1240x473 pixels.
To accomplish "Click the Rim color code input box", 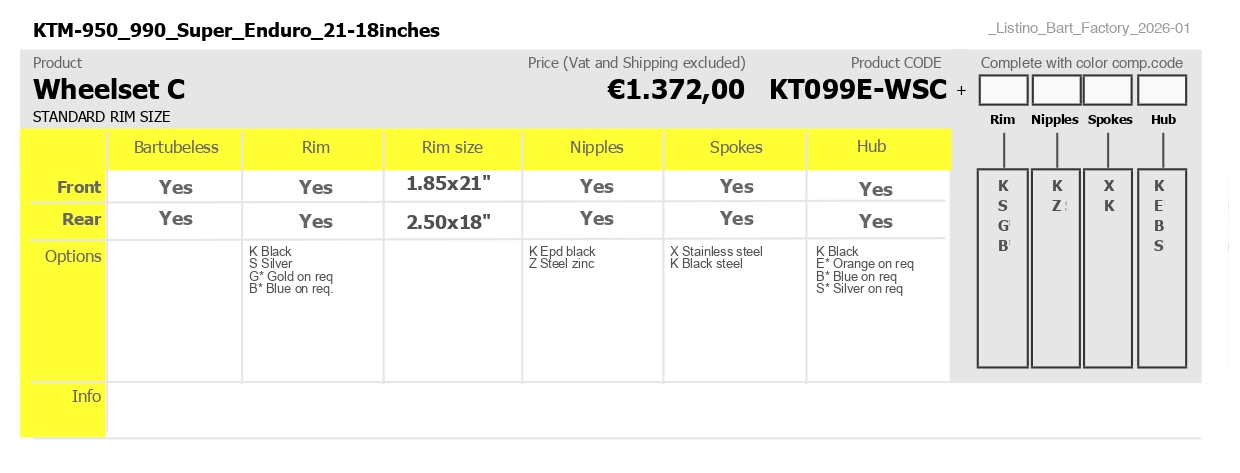I will pos(1003,90).
